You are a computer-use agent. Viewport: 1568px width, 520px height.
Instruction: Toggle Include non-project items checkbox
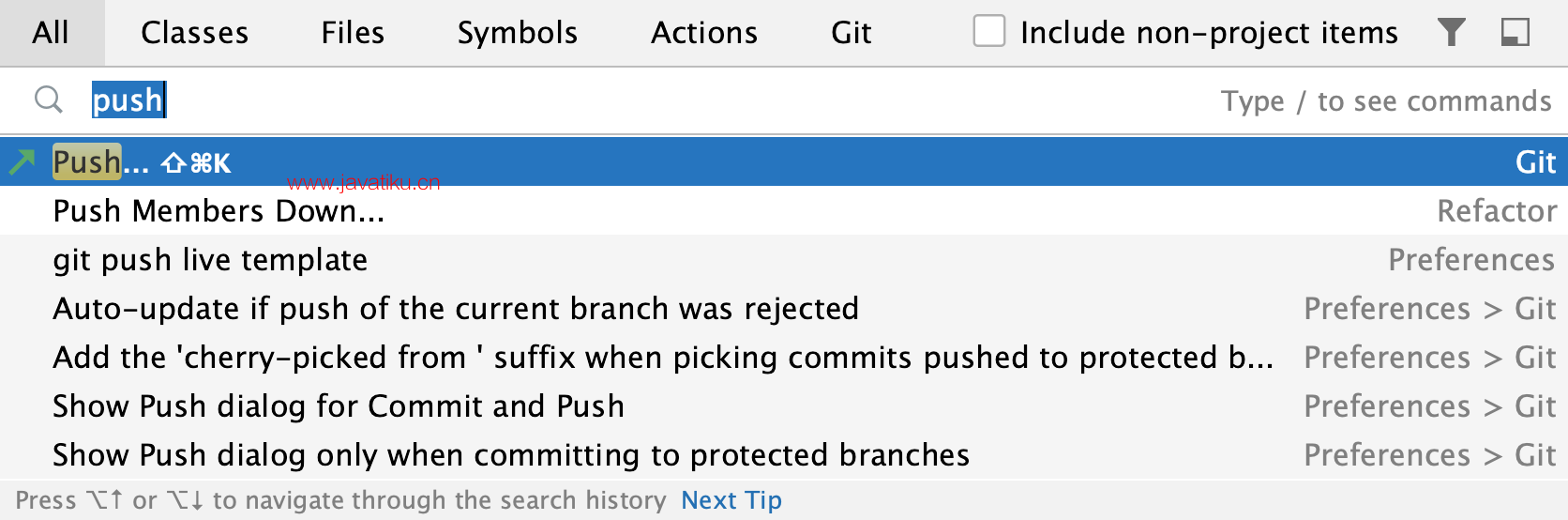[988, 31]
